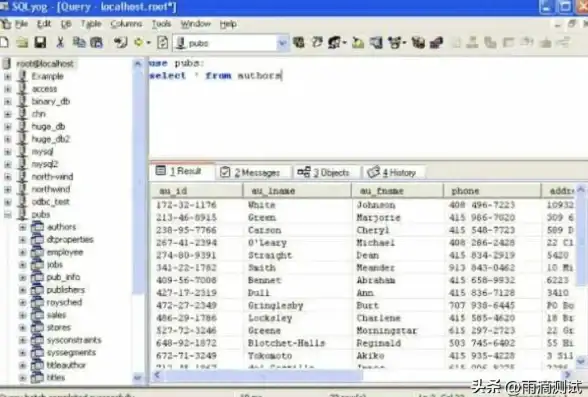
Task: Click the Copy icon in toolbar
Action: 79,43
